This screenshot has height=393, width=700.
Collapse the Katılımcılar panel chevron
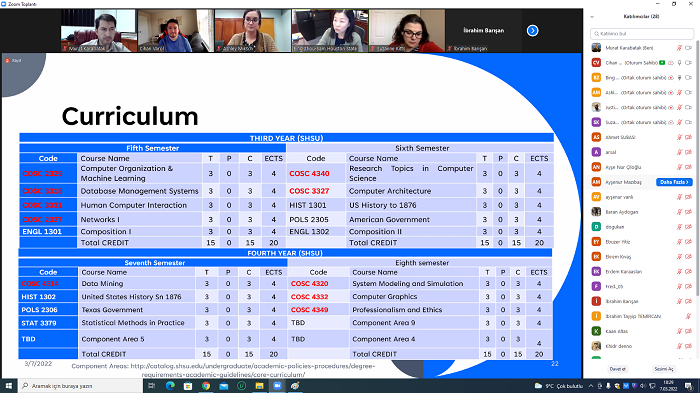point(592,17)
